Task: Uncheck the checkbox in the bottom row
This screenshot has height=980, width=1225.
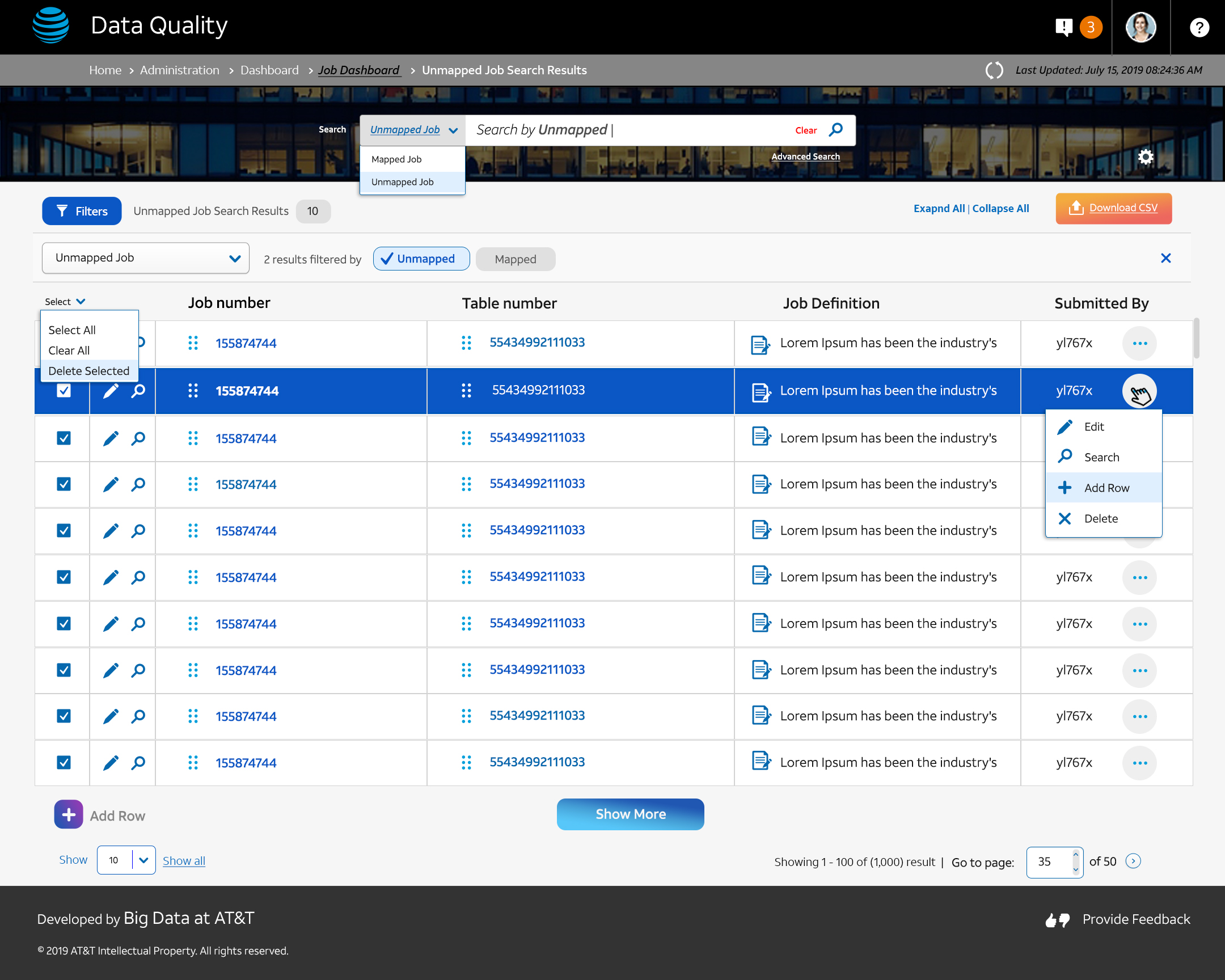Action: [64, 762]
